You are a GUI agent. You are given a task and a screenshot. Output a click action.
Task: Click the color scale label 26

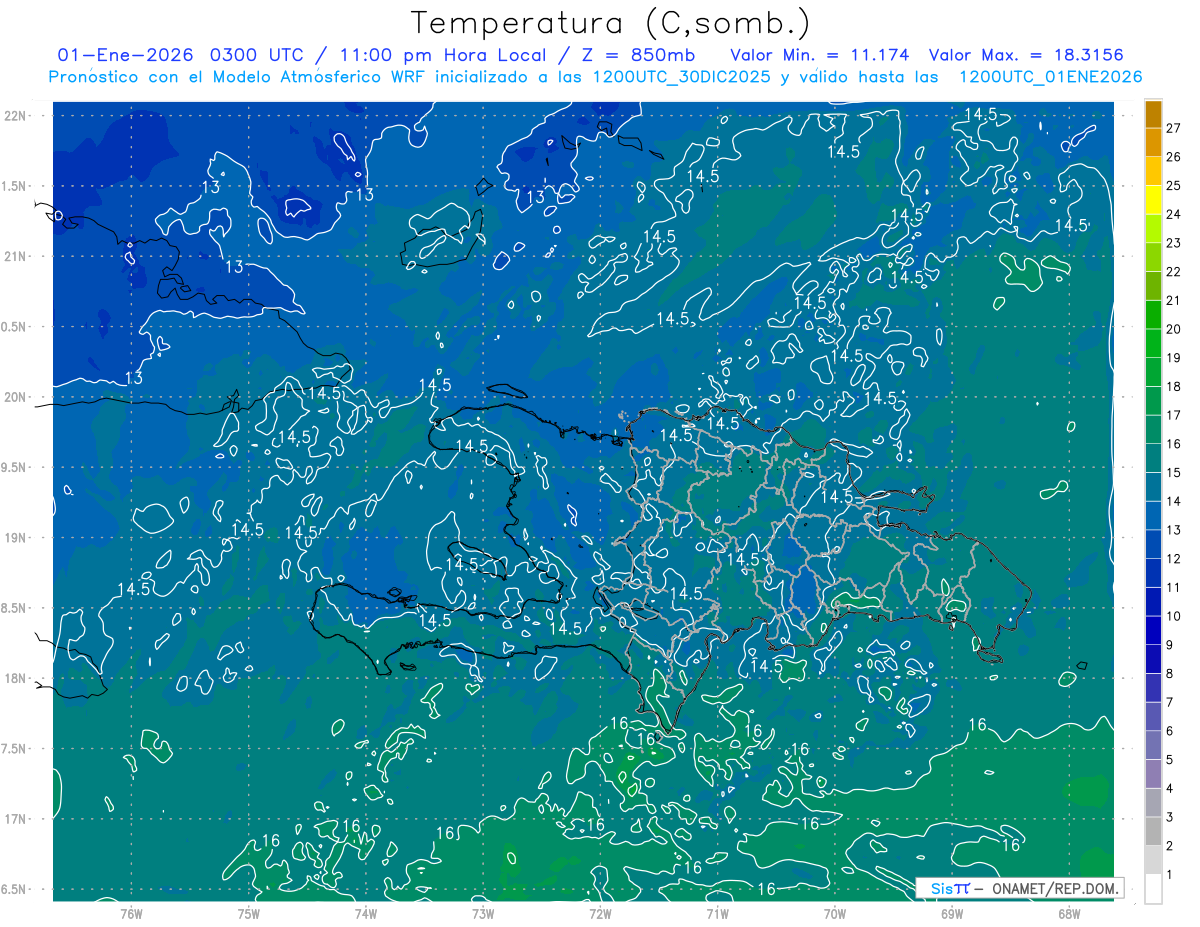[x=1175, y=157]
